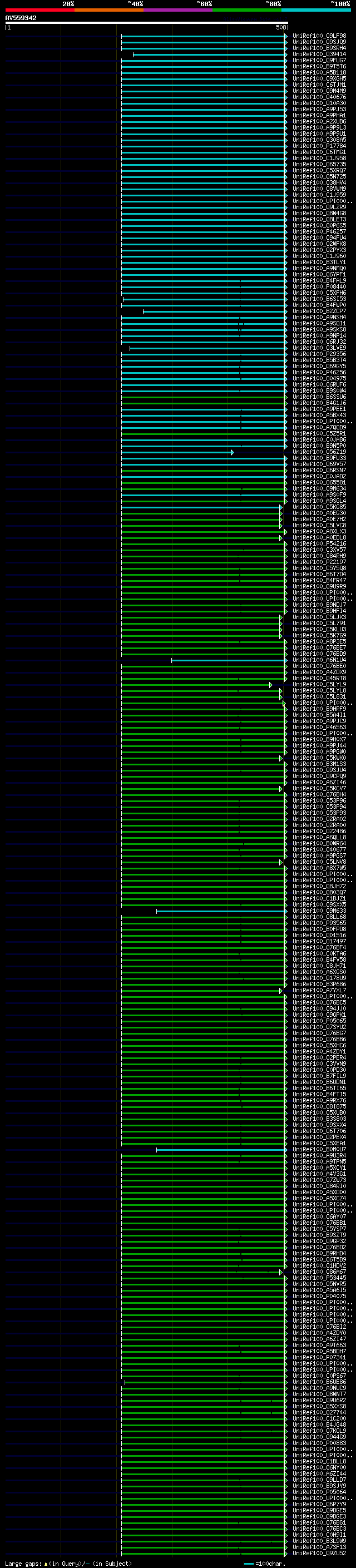Select the UniRef100_B0M0U7 label
Viewport: 356px width, 1568px height.
pyautogui.click(x=319, y=1149)
